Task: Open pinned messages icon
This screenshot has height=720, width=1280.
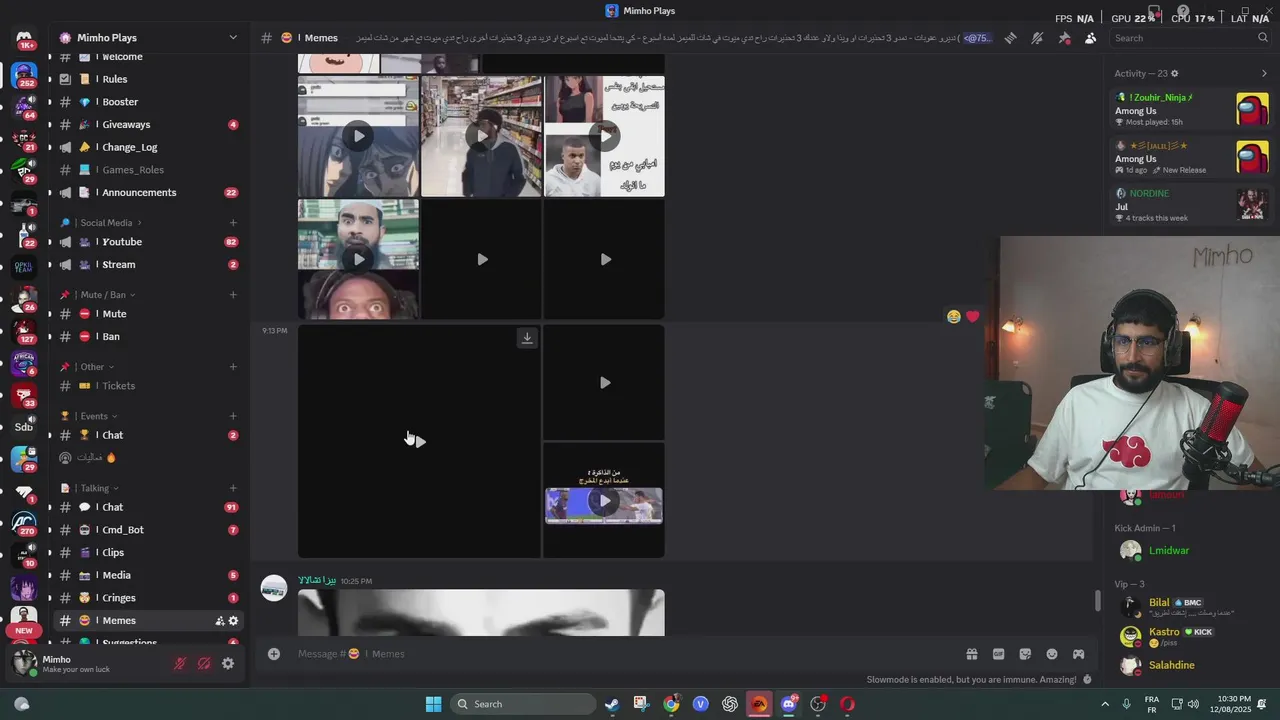Action: click(1064, 38)
